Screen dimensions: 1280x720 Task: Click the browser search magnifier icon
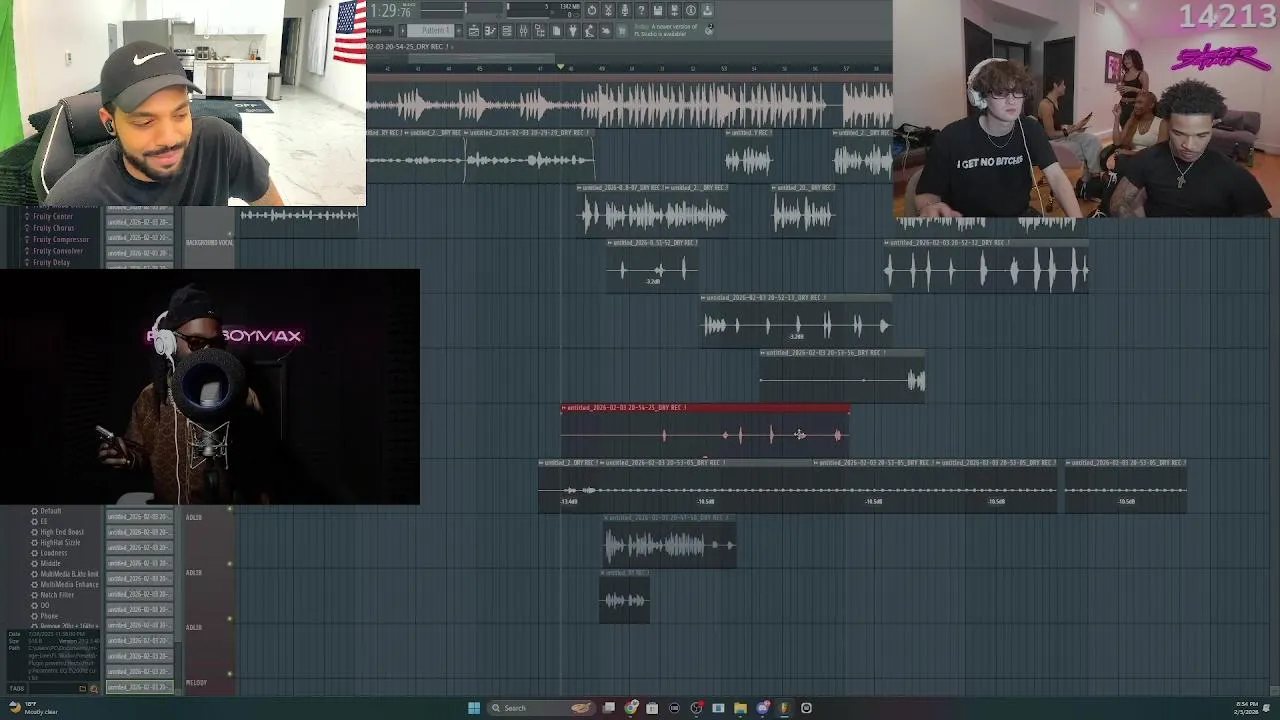tap(94, 689)
